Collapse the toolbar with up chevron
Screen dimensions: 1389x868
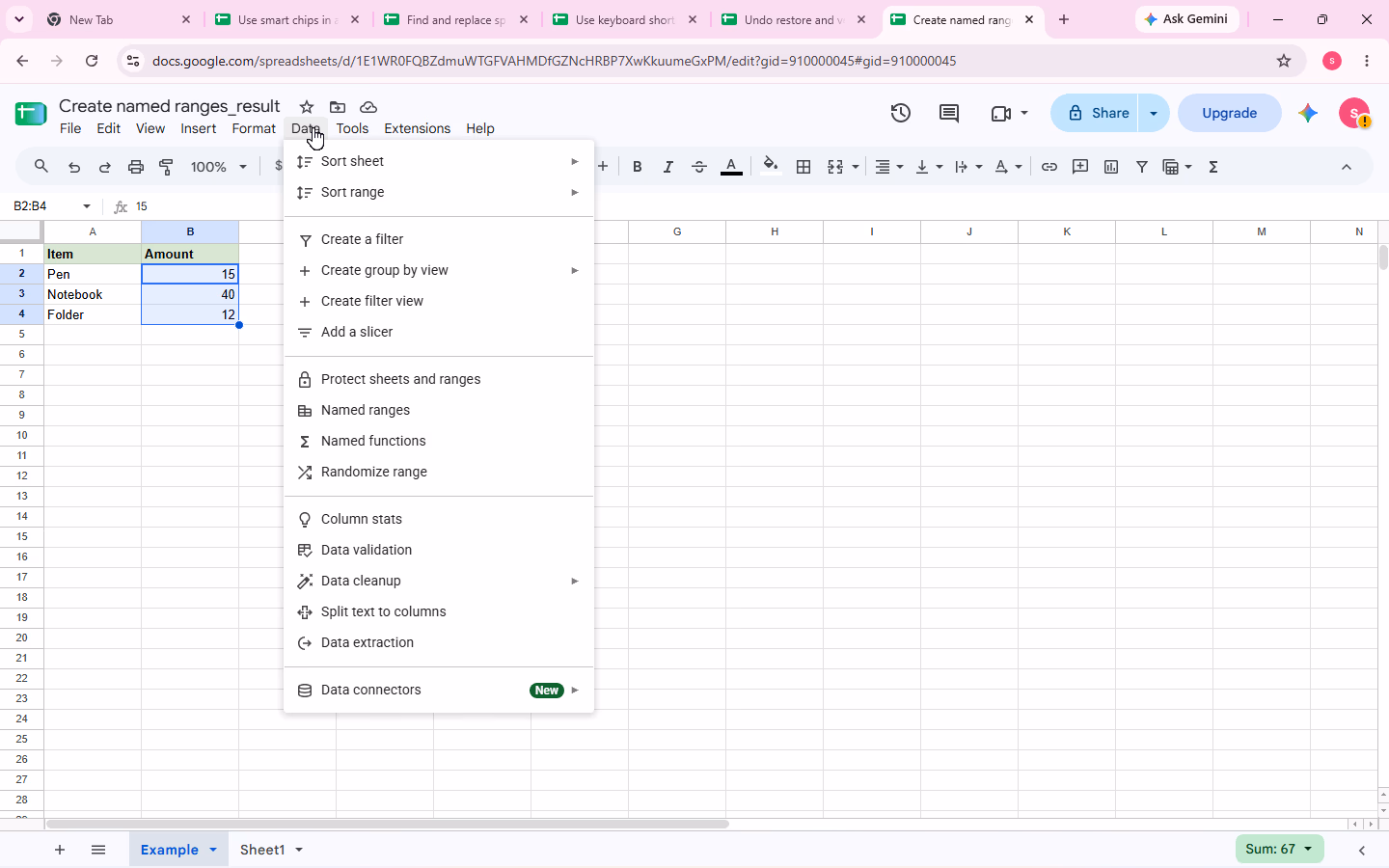point(1347,167)
